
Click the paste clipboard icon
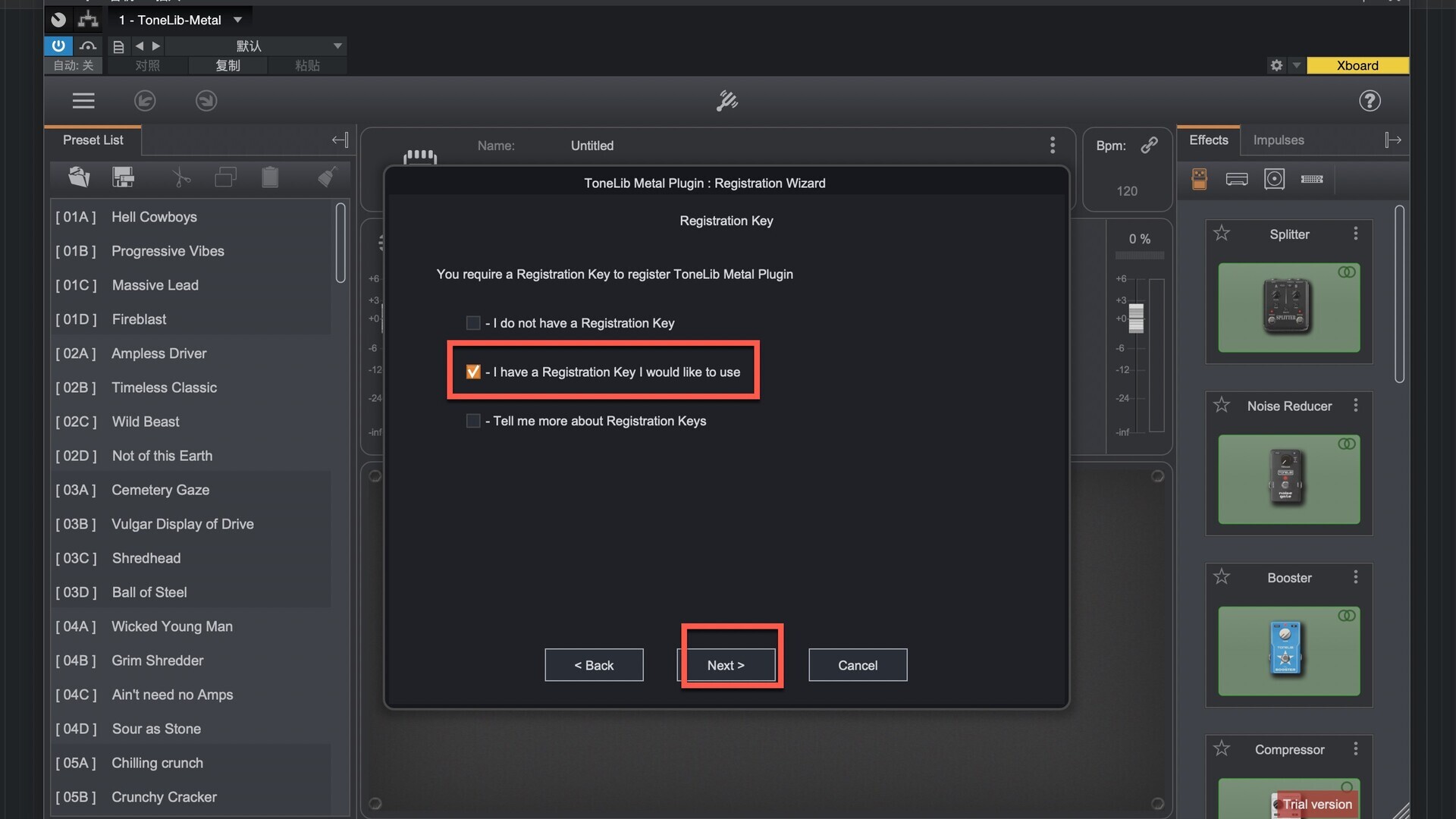pos(270,177)
